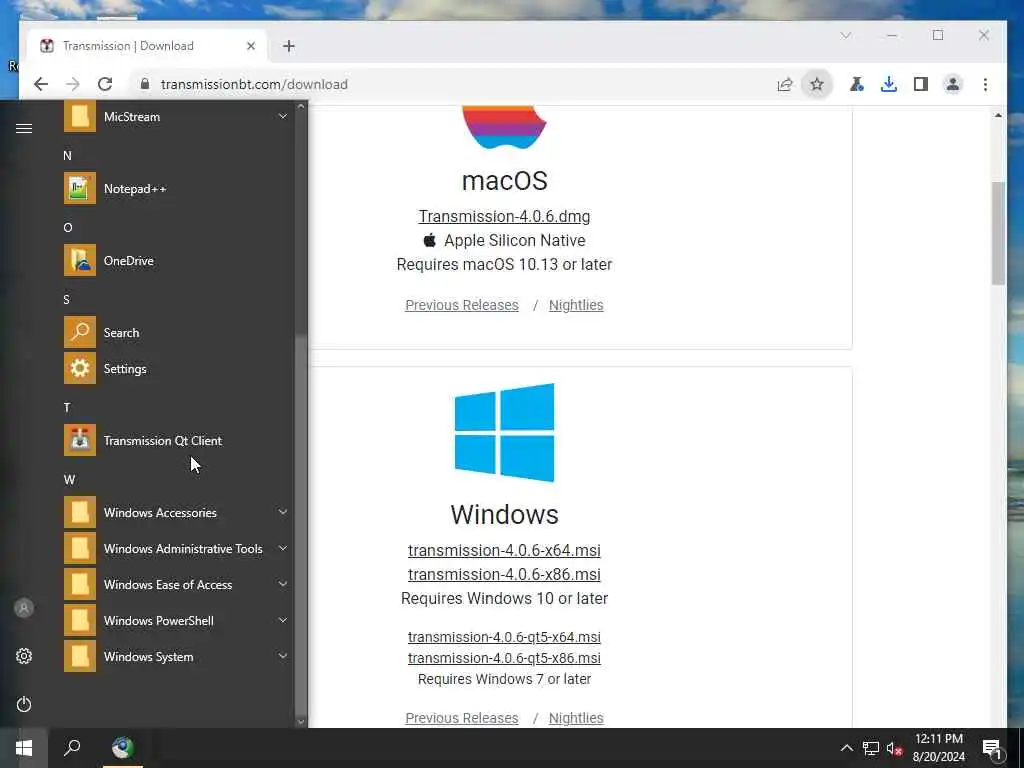Open Windows Previous Releases link

click(x=462, y=718)
